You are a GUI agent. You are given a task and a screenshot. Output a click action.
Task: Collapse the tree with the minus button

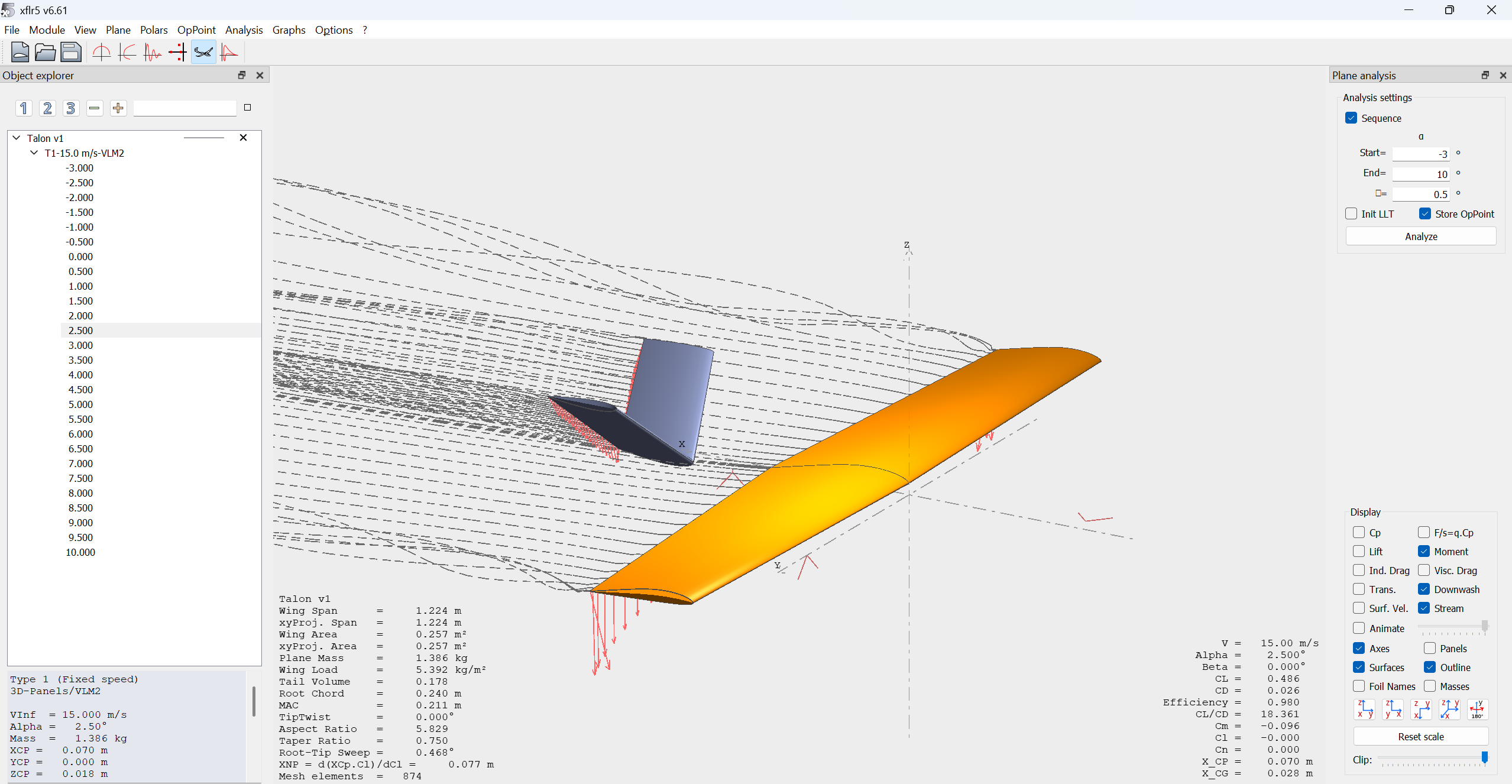pyautogui.click(x=95, y=108)
